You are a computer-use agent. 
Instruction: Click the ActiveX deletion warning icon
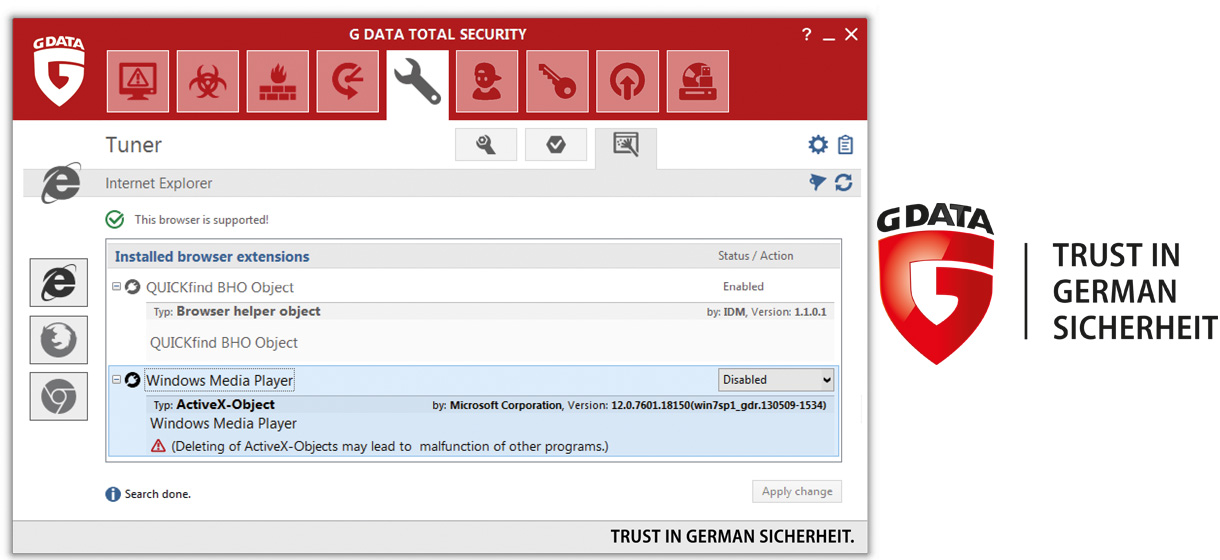click(x=158, y=446)
